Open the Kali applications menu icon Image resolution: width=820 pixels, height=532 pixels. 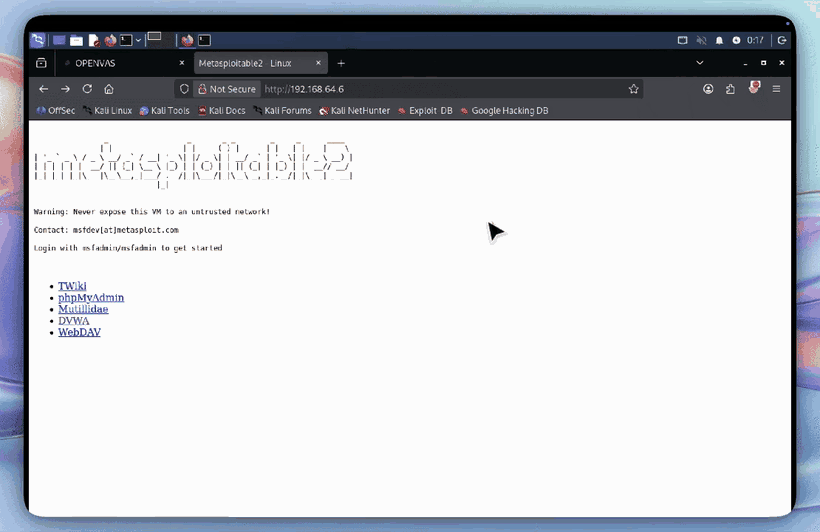38,40
